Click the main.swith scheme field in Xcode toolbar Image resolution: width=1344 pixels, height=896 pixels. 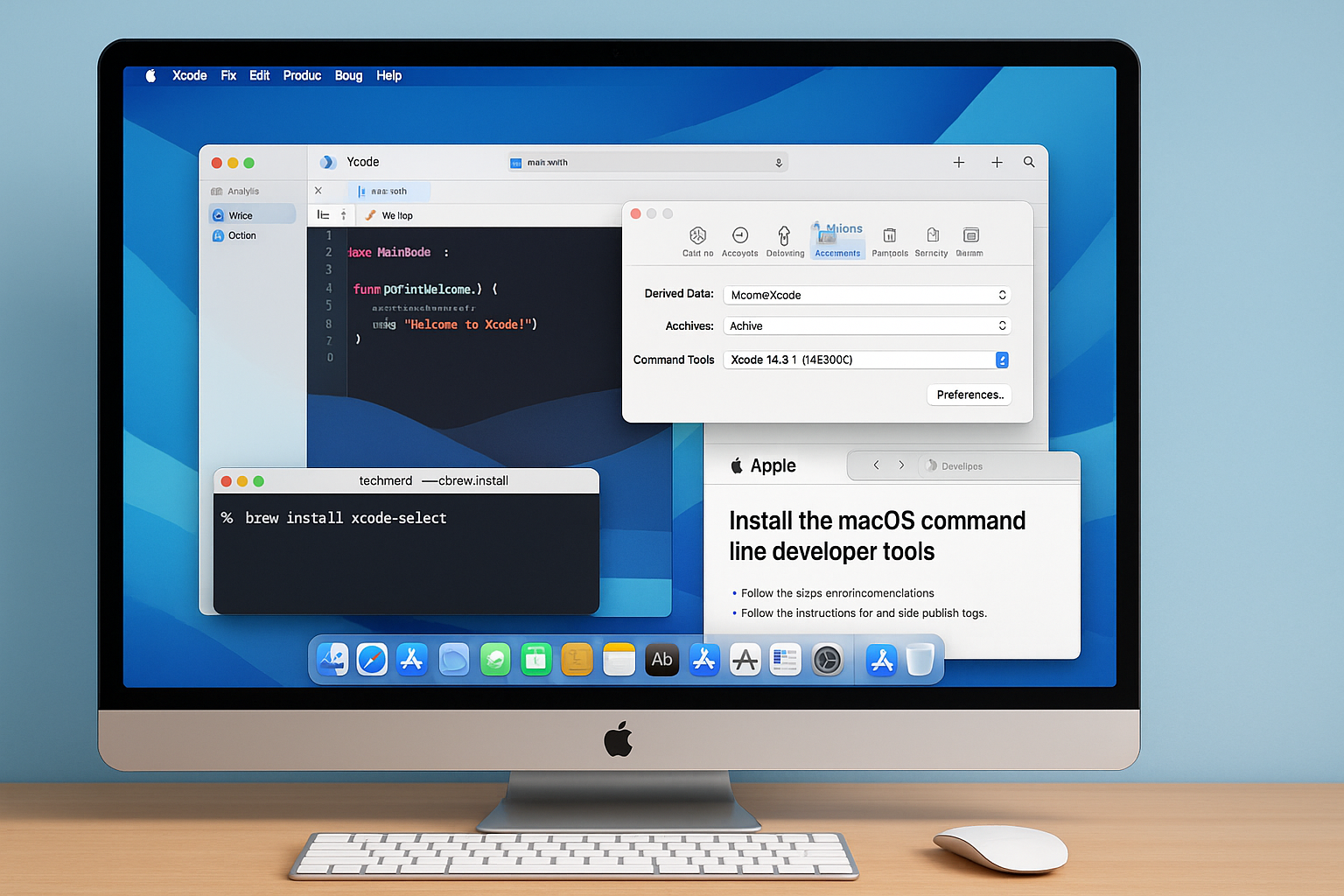pyautogui.click(x=647, y=162)
